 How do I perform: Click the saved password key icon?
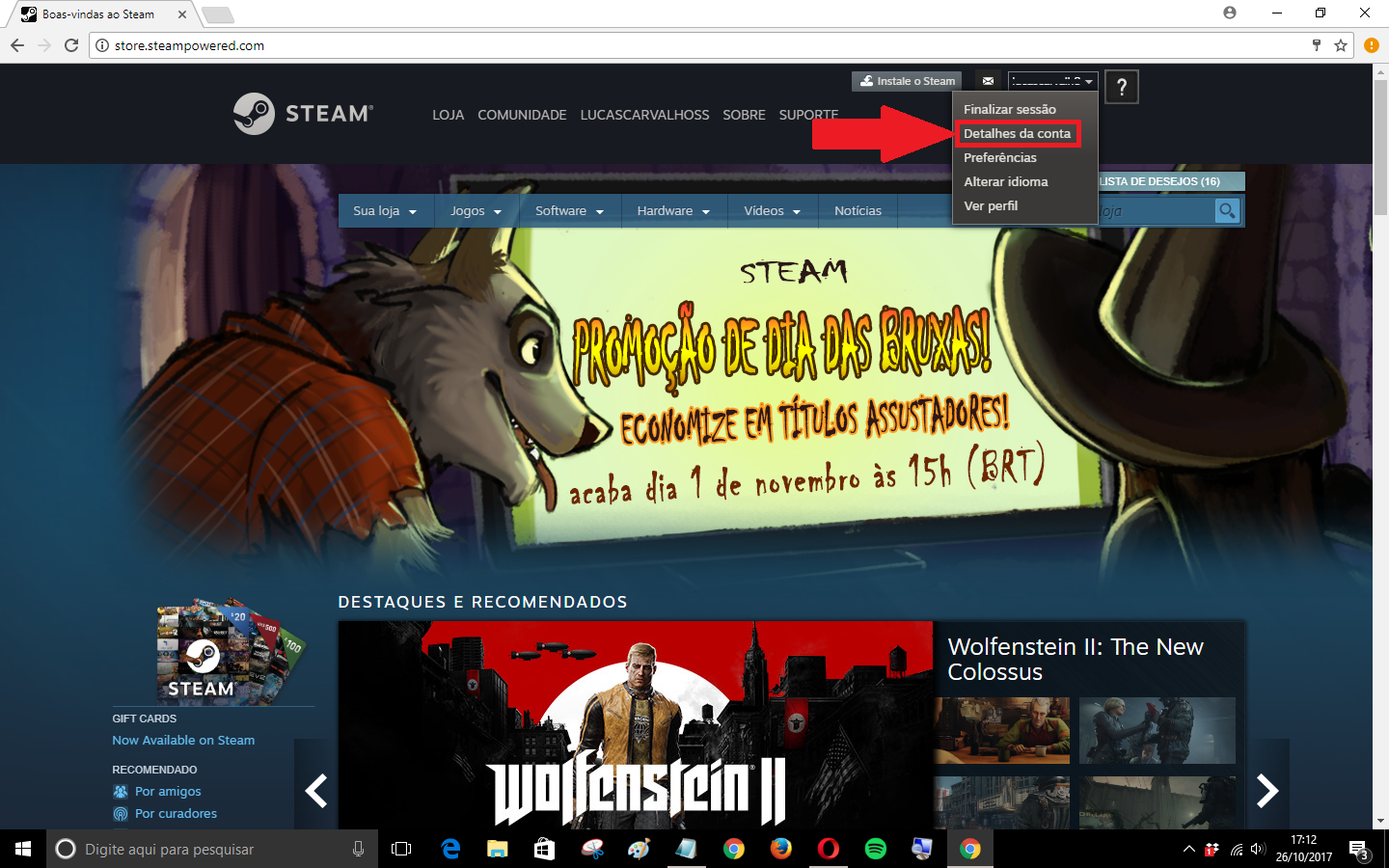pyautogui.click(x=1317, y=45)
